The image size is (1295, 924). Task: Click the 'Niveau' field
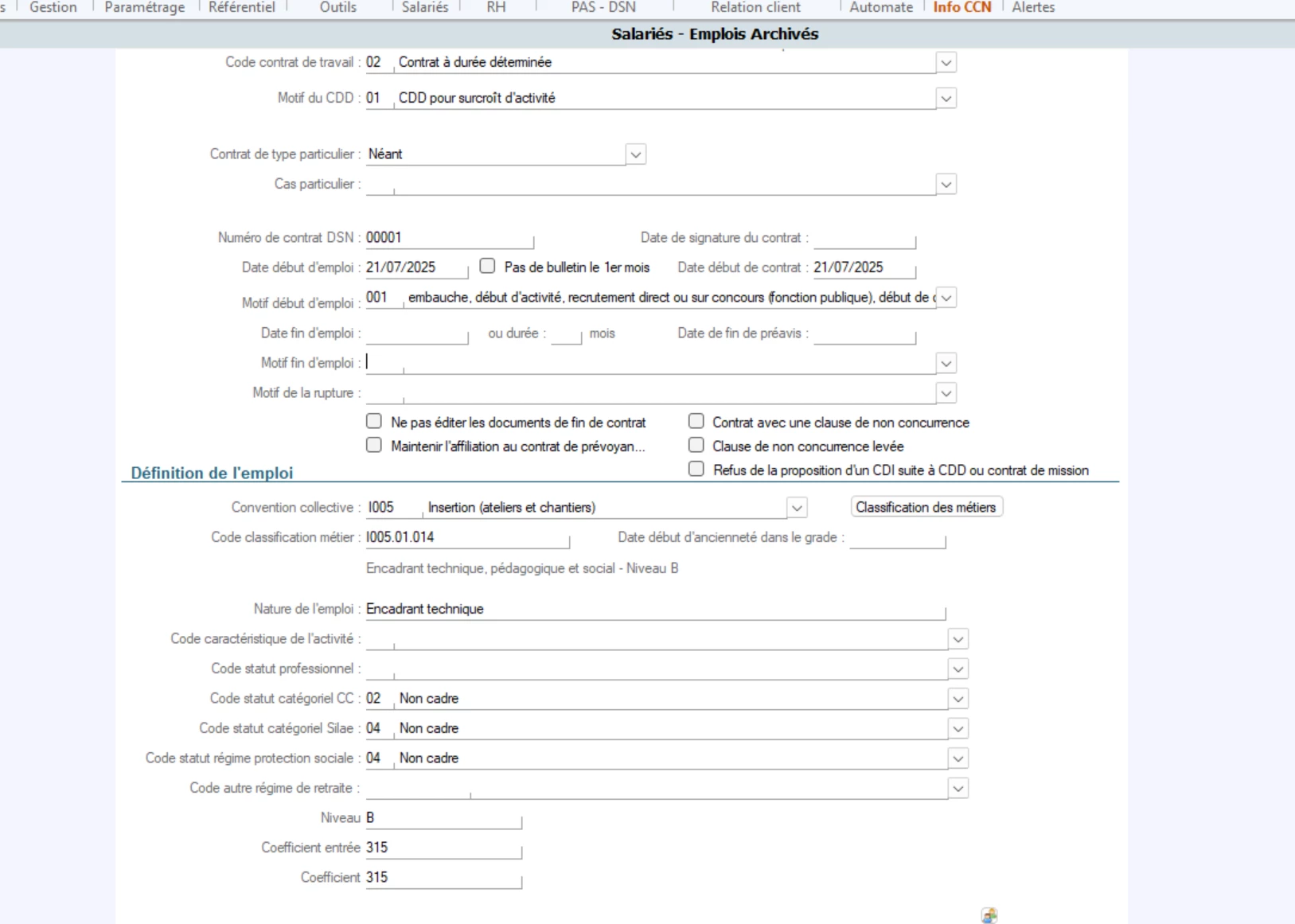click(444, 818)
